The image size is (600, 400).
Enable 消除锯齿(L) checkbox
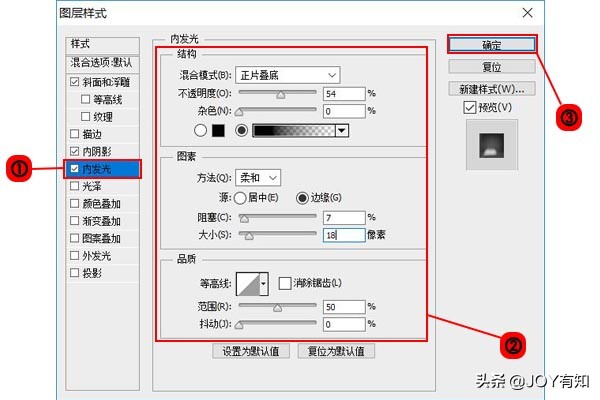coord(285,284)
